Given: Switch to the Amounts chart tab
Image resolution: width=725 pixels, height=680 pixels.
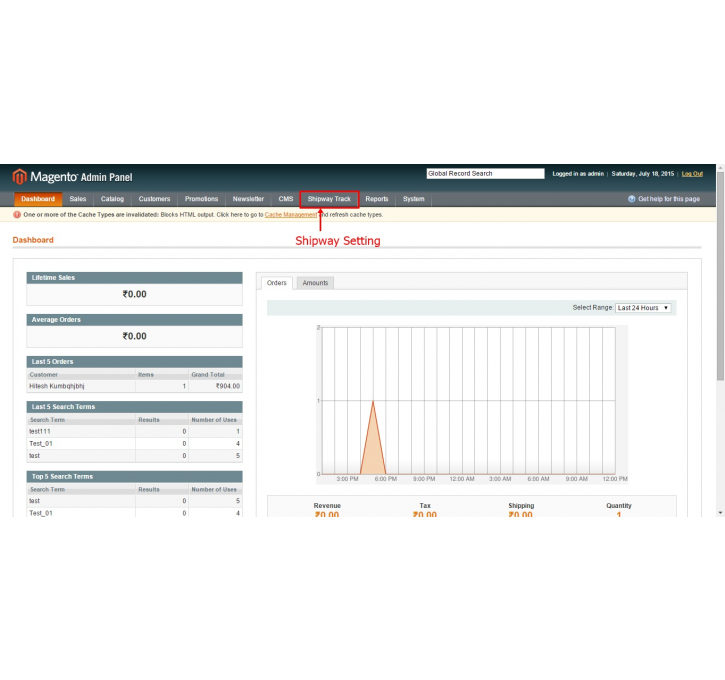Looking at the screenshot, I should [315, 282].
